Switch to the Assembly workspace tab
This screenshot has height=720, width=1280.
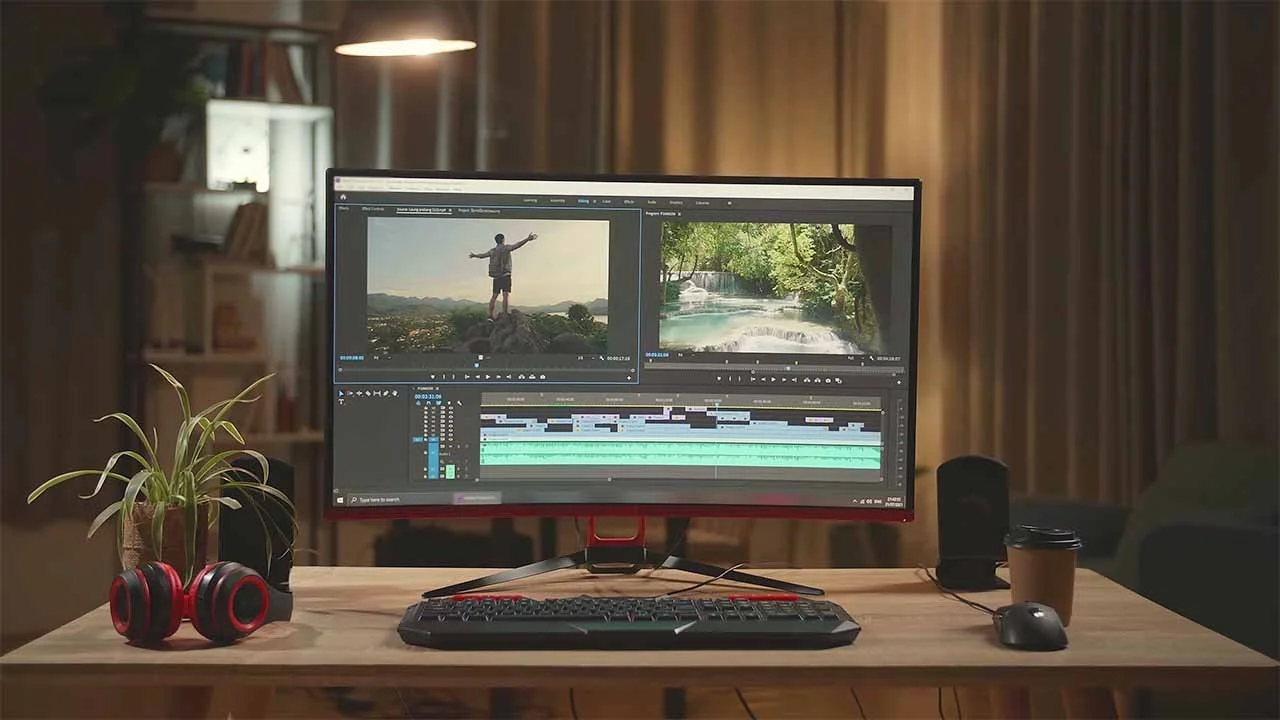pyautogui.click(x=556, y=201)
